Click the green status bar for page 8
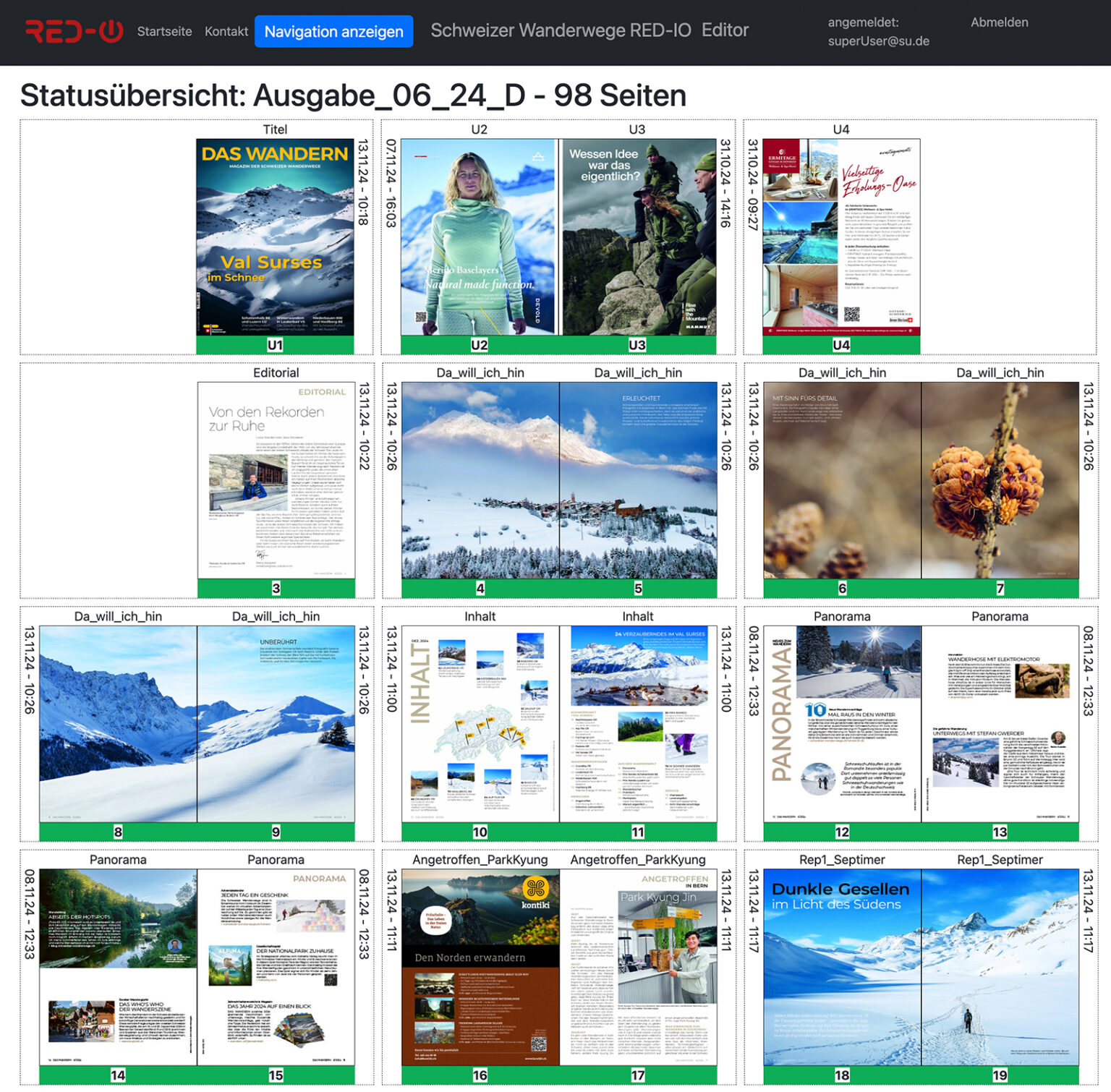 point(118,832)
